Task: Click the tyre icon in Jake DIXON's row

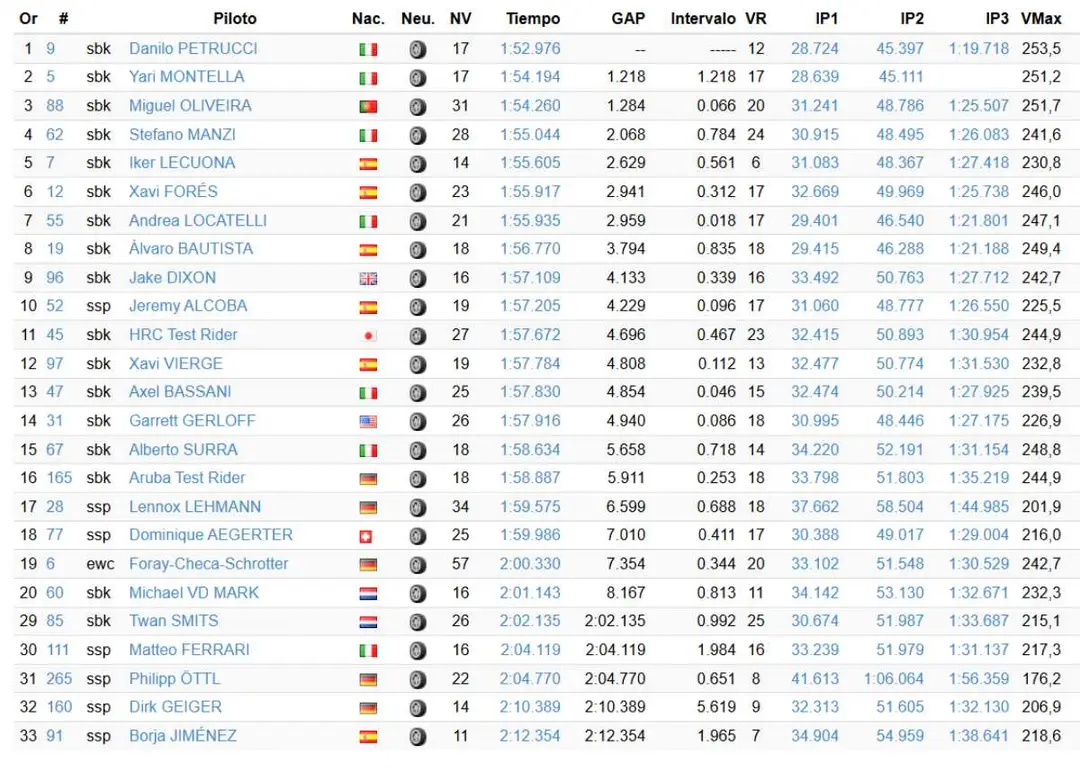Action: (417, 278)
